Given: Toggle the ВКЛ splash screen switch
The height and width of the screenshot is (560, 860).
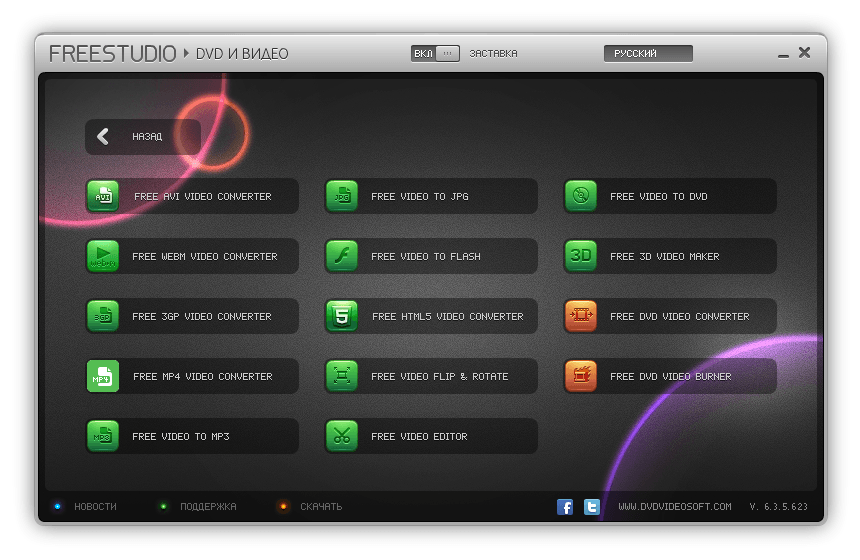Looking at the screenshot, I should [435, 54].
